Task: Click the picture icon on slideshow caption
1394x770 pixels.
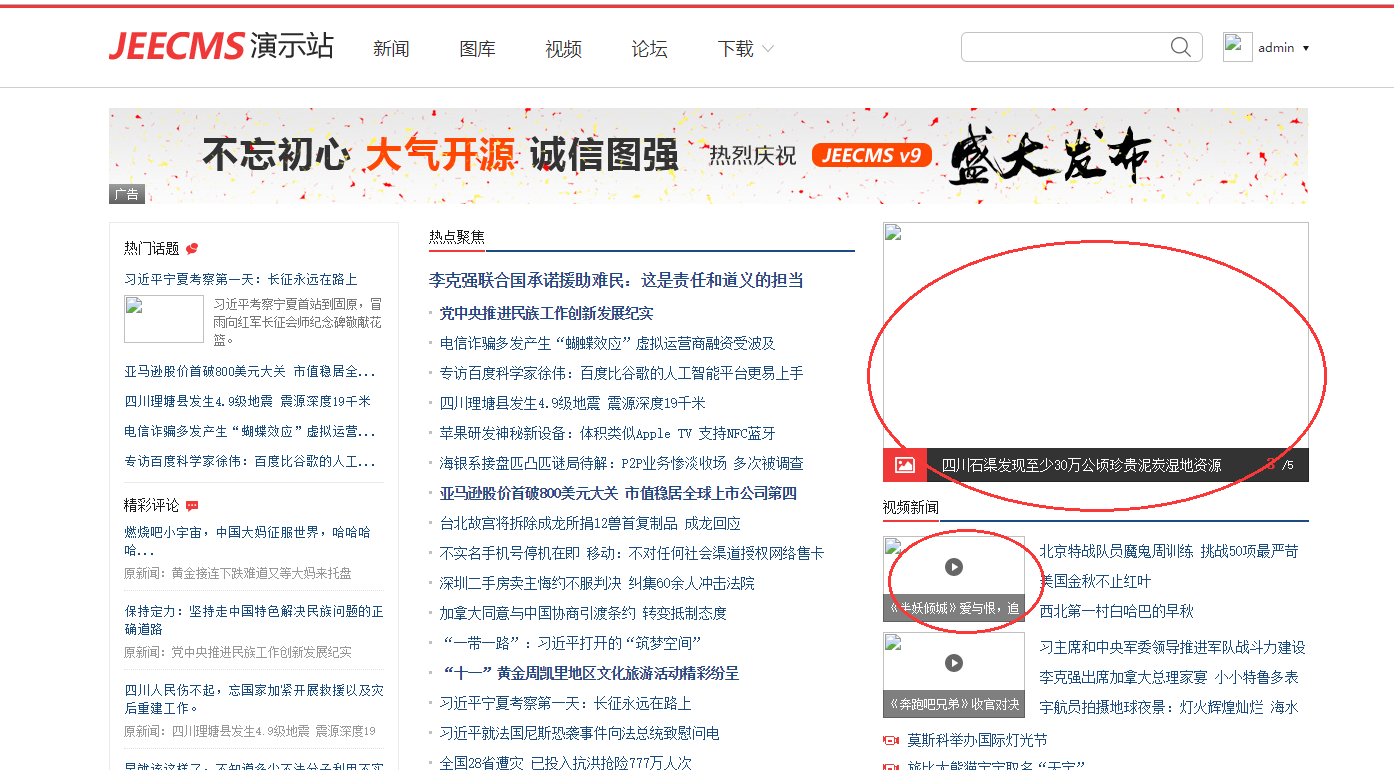Action: [x=904, y=465]
